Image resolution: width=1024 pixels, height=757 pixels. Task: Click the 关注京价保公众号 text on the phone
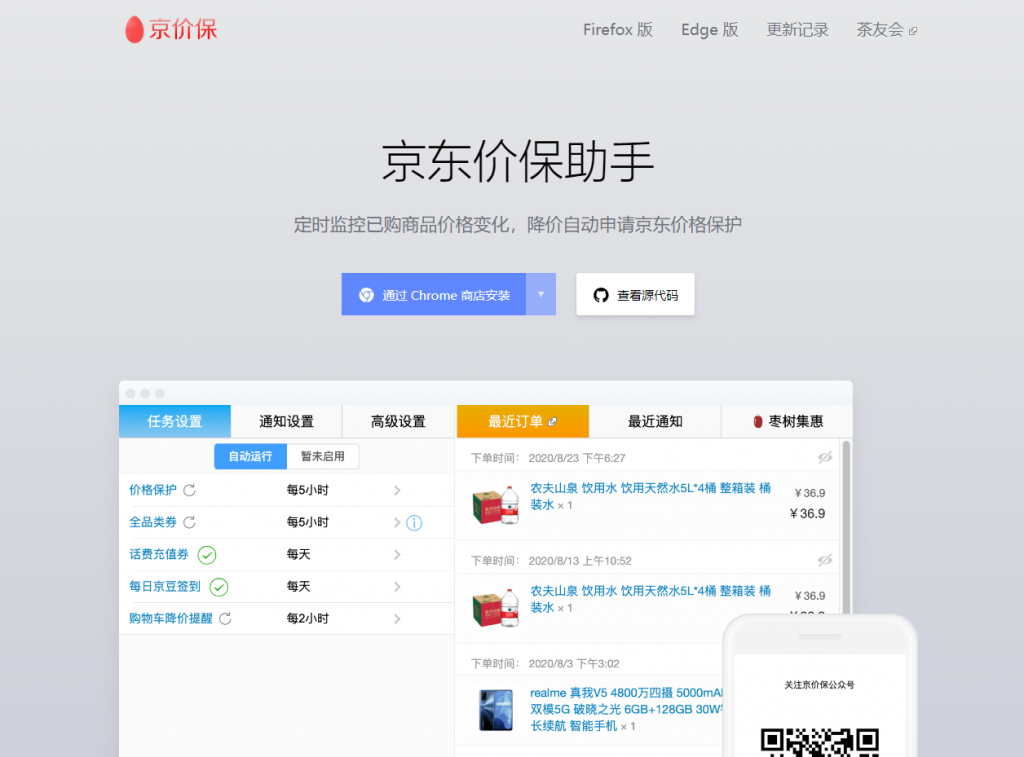(x=820, y=685)
